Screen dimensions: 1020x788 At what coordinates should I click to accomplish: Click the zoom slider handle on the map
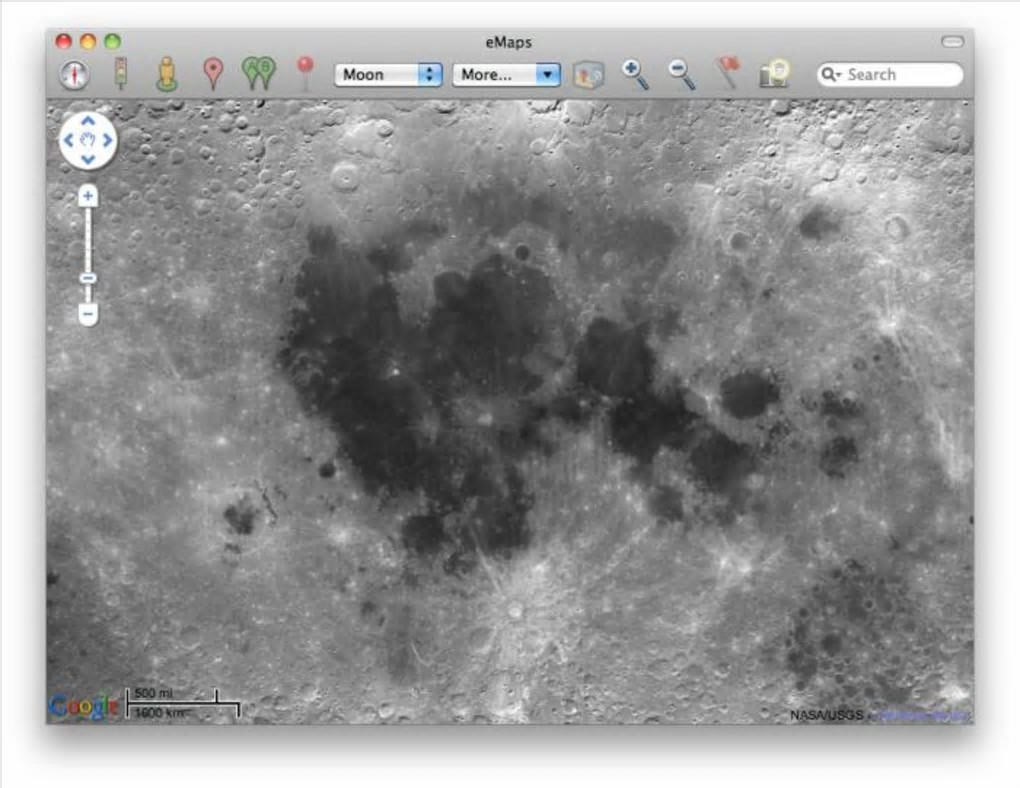coord(88,278)
